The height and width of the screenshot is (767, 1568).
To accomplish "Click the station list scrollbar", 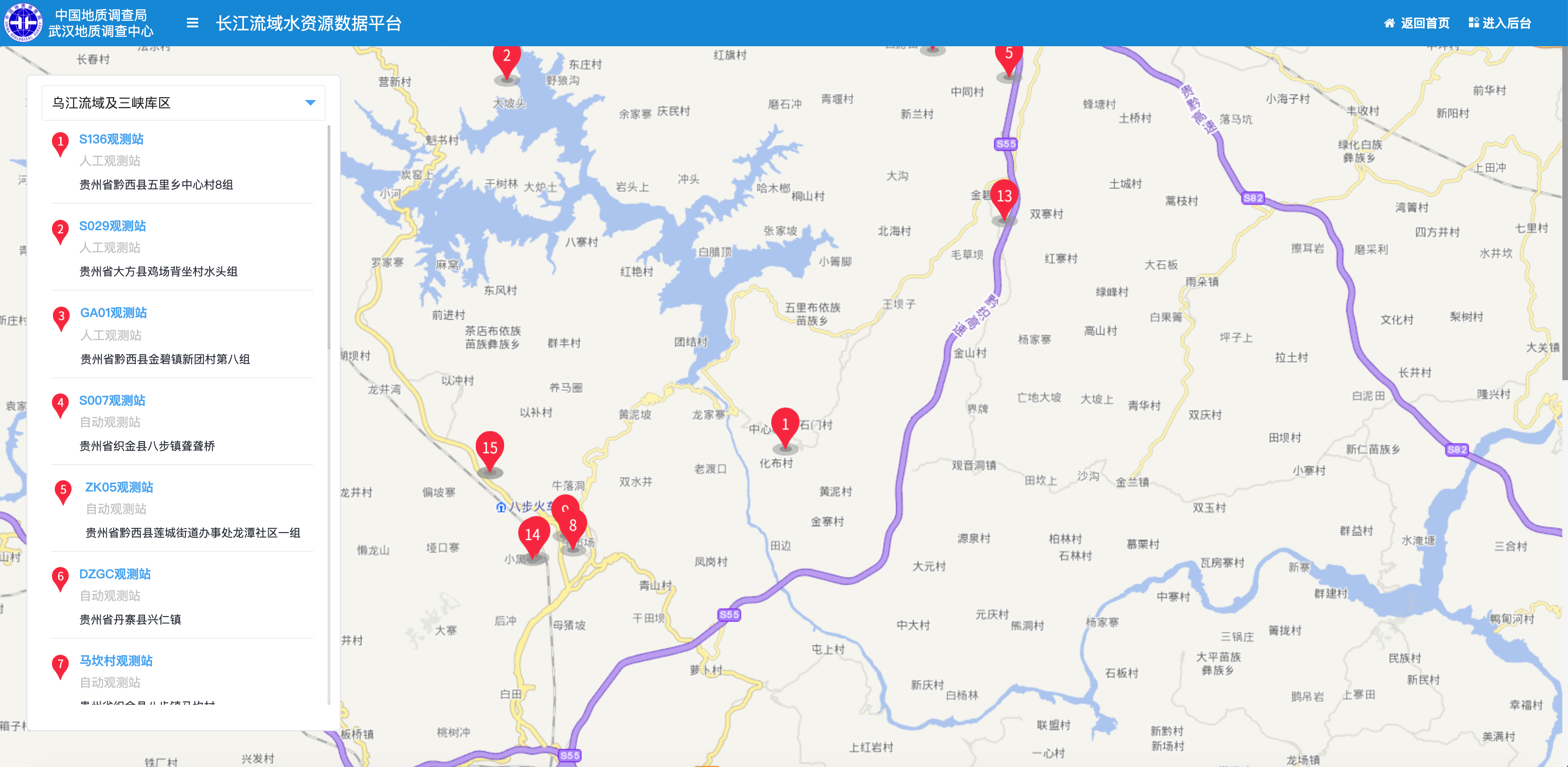I will click(329, 237).
